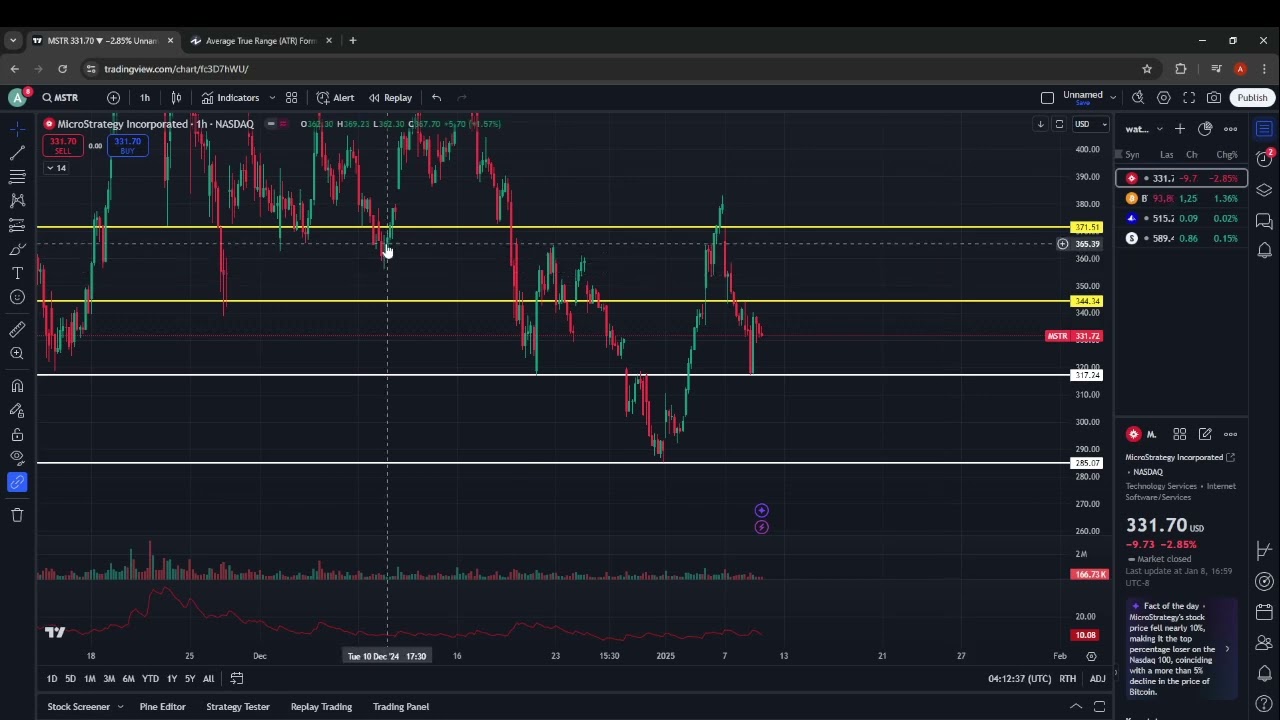Expand the indicators favorites dropdown arrow
The width and height of the screenshot is (1280, 720).
coord(272,98)
